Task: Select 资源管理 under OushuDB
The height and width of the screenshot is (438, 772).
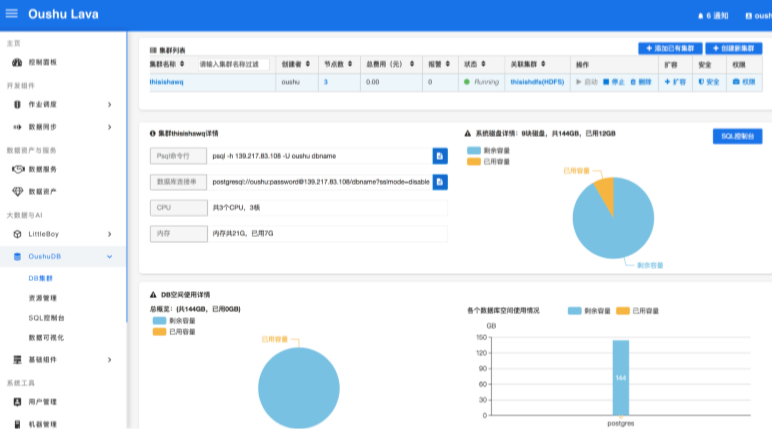Action: click(43, 298)
